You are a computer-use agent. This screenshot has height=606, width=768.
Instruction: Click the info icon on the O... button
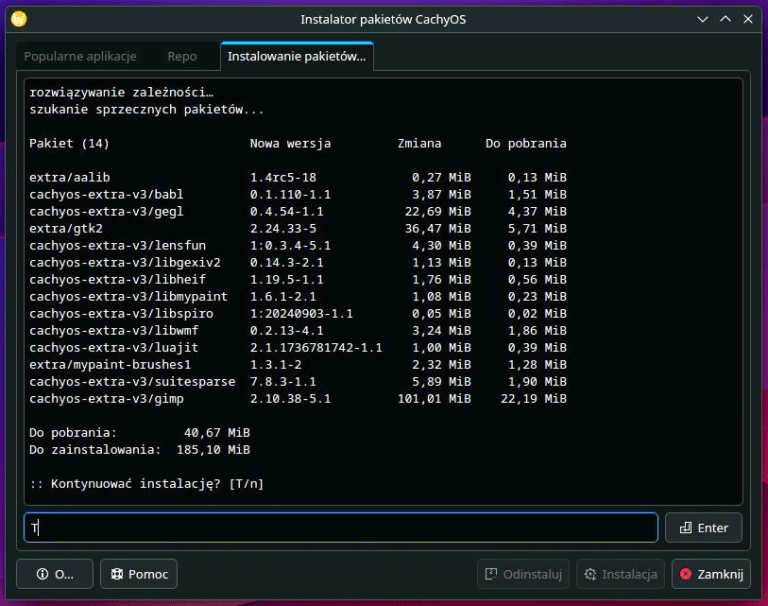42,574
